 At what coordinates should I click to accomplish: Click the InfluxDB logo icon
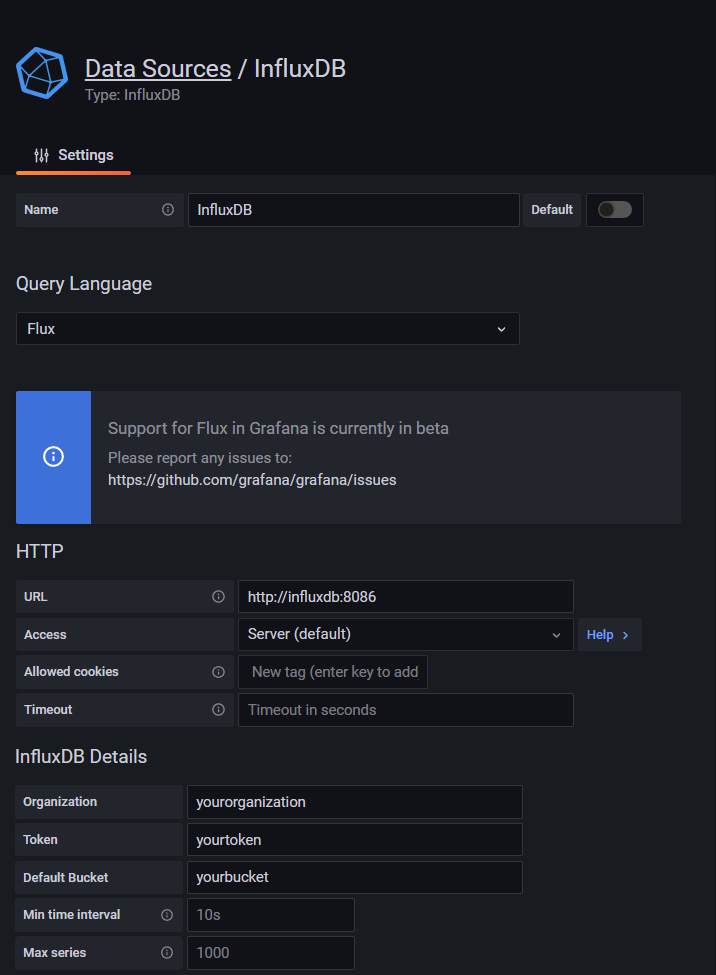42,73
